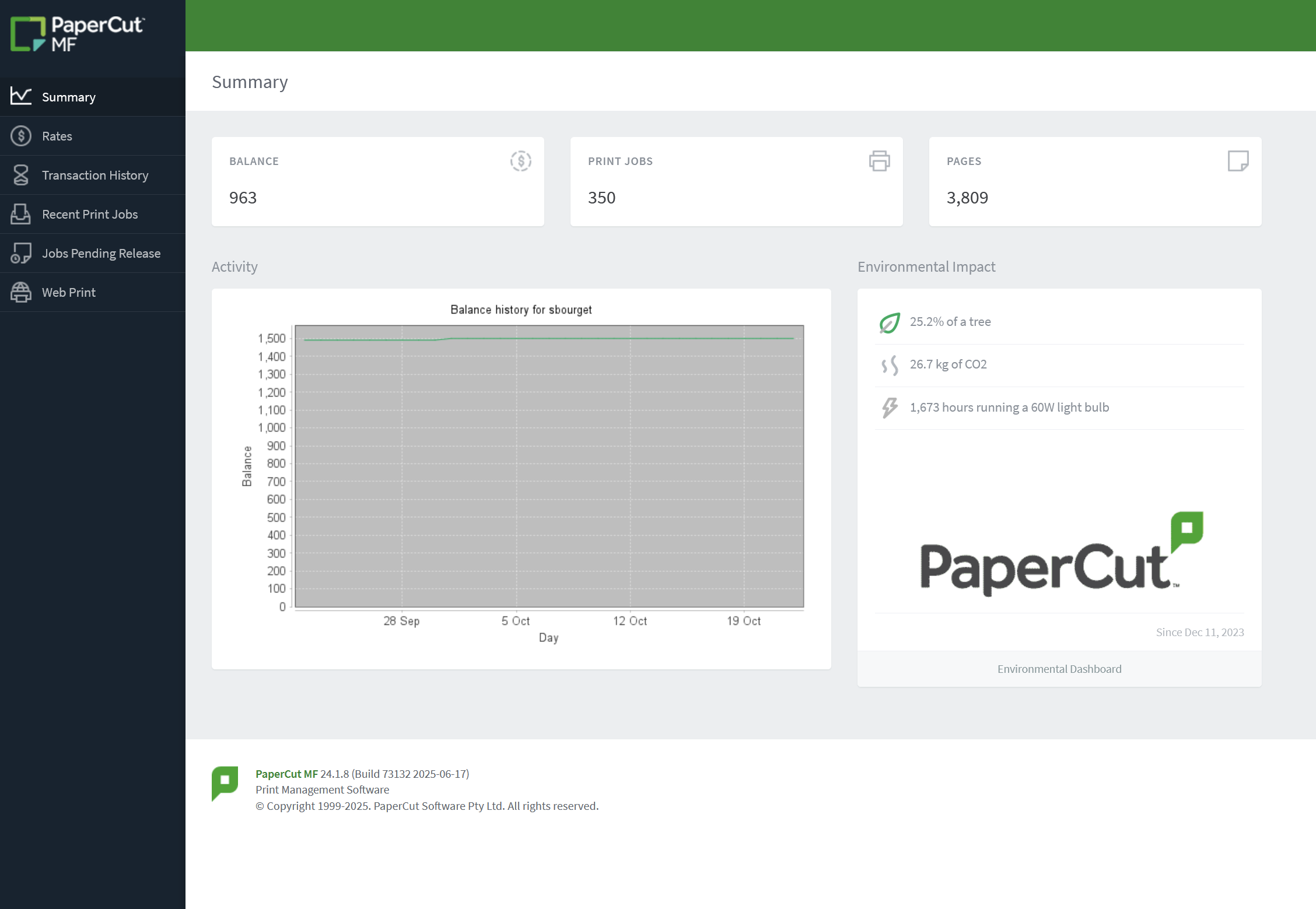
Task: Click the Transaction History hourglass icon
Action: pyautogui.click(x=21, y=175)
